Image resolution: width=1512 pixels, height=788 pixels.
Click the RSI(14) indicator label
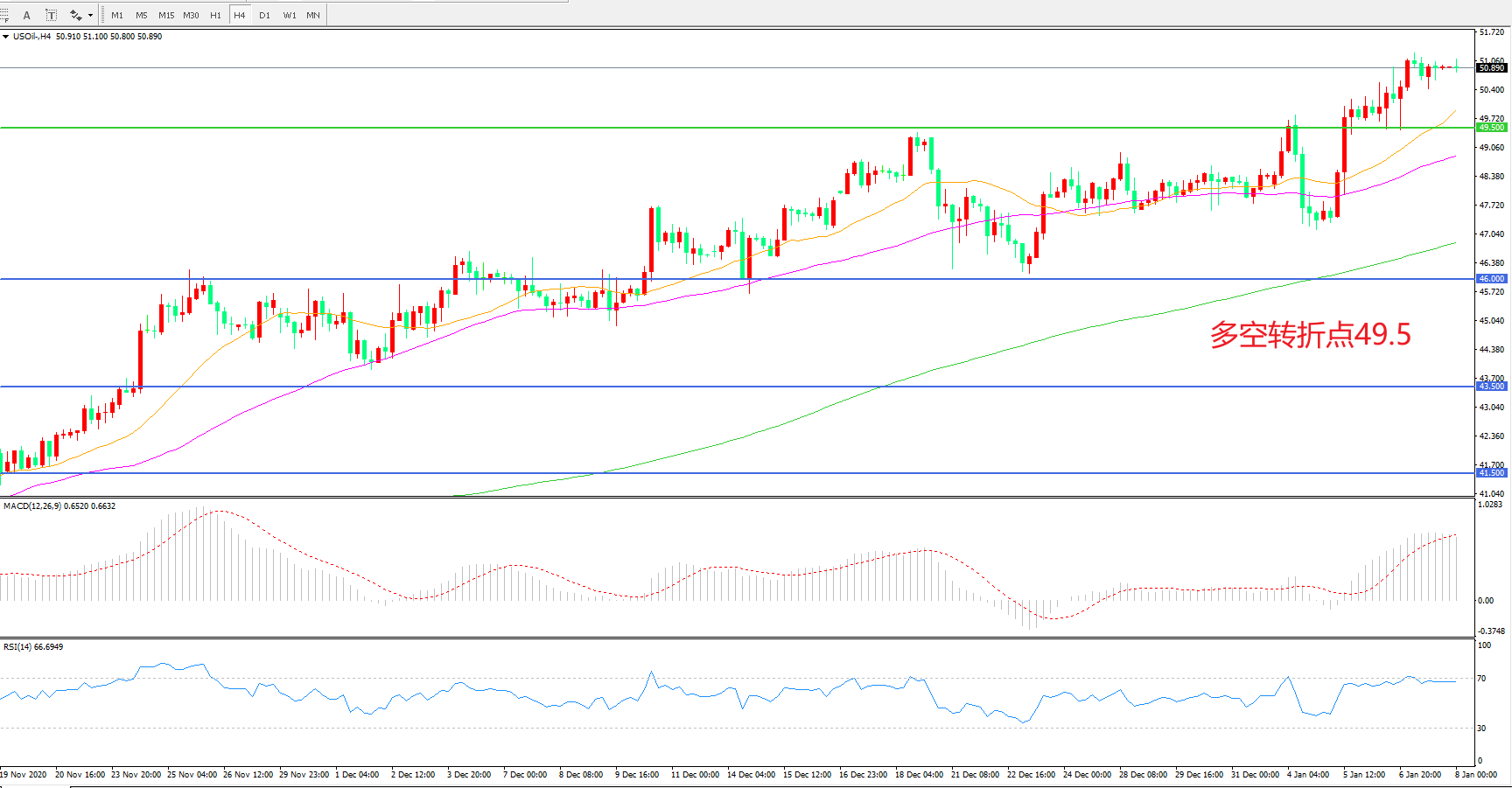pos(33,646)
